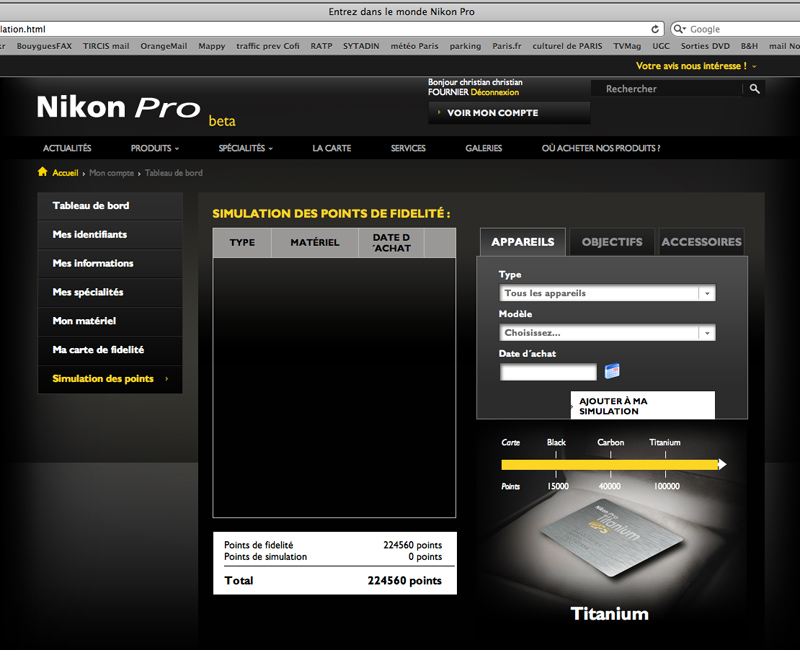Click the browser address bar
Image resolution: width=800 pixels, height=650 pixels.
pos(332,29)
